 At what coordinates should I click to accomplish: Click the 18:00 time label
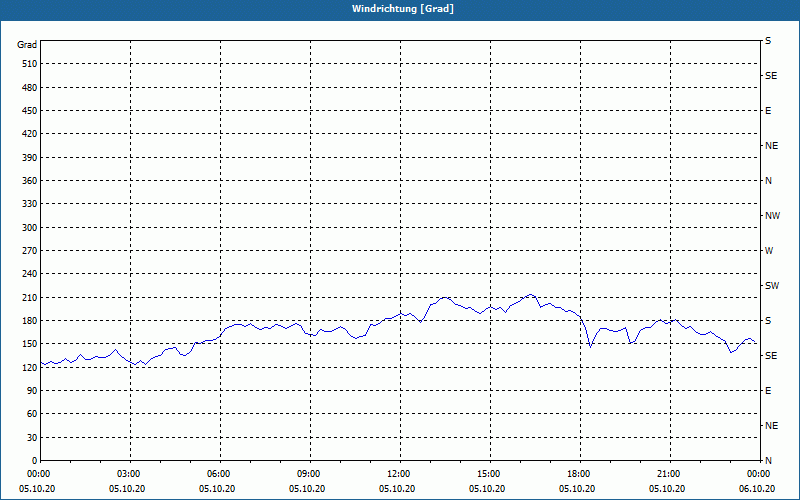(580, 474)
